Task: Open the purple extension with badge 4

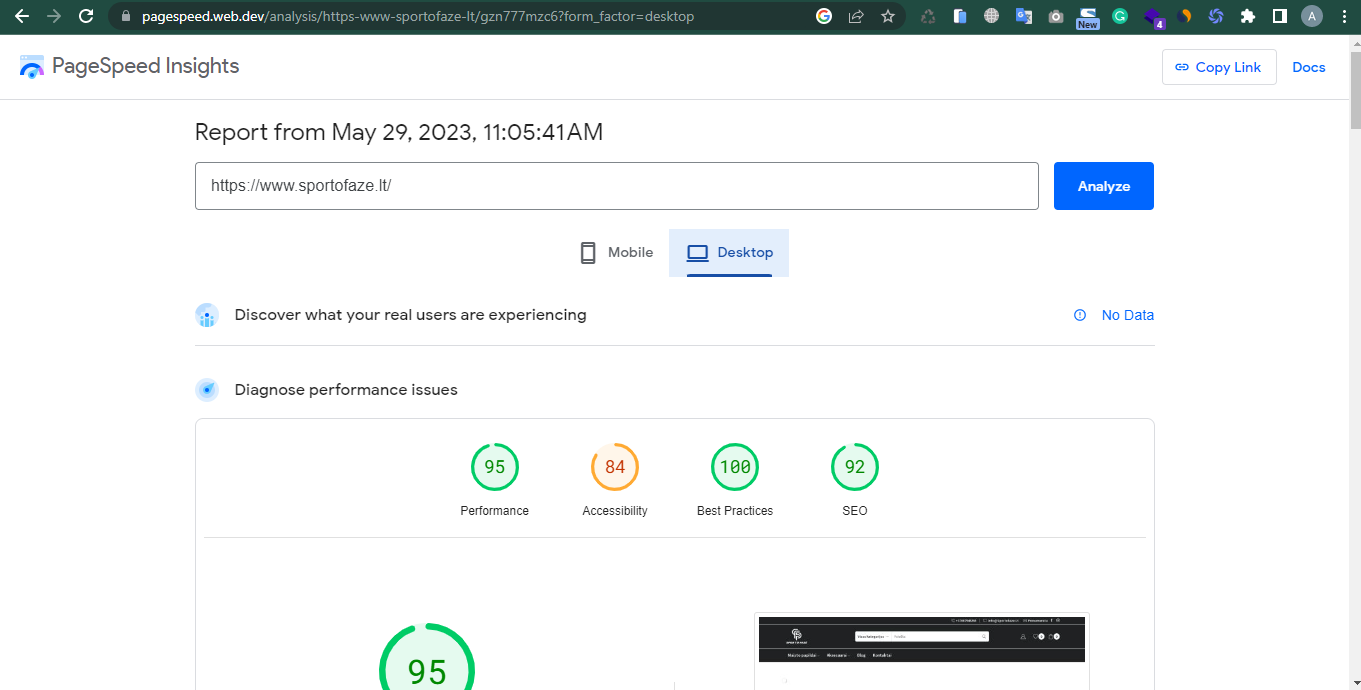Action: coord(1153,17)
